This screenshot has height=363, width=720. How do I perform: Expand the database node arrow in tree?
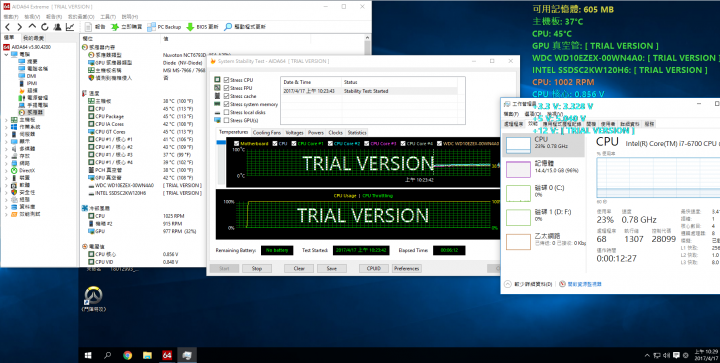[x=6, y=207]
